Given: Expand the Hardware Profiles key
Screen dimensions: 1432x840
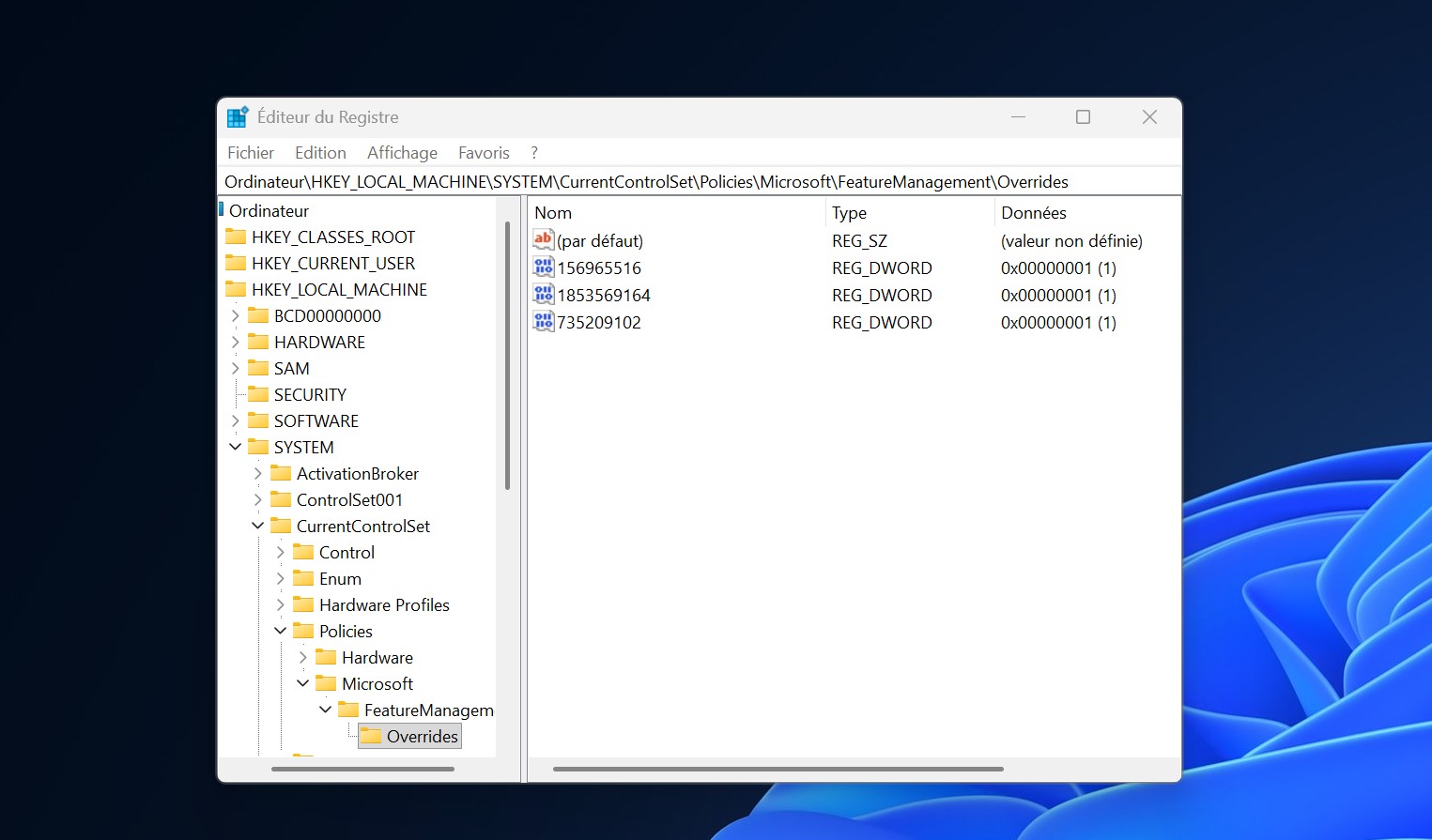Looking at the screenshot, I should click(x=281, y=605).
